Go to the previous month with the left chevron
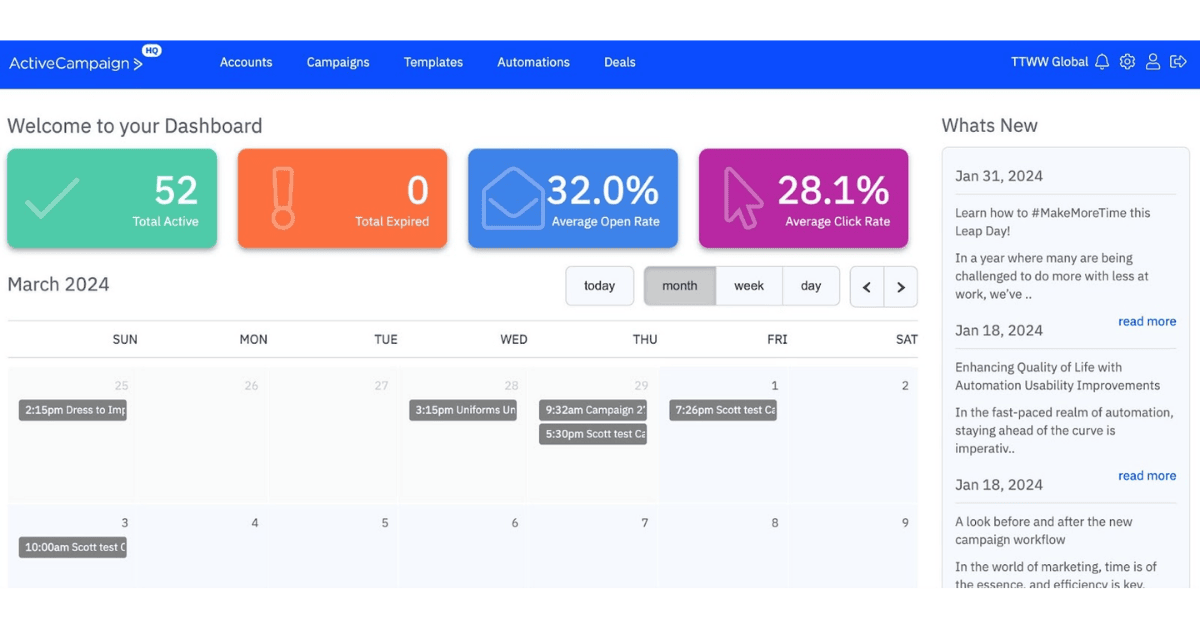This screenshot has height=628, width=1200. click(x=866, y=286)
